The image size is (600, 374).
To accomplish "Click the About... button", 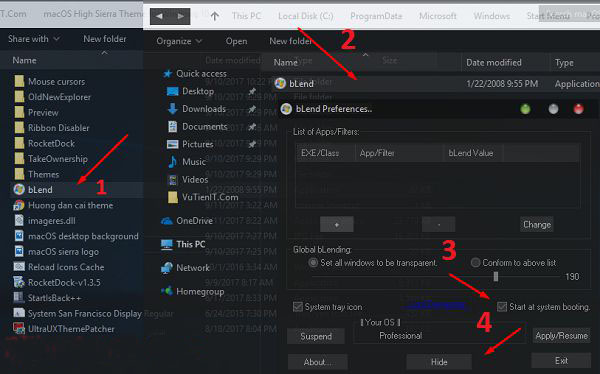I will pos(318,362).
